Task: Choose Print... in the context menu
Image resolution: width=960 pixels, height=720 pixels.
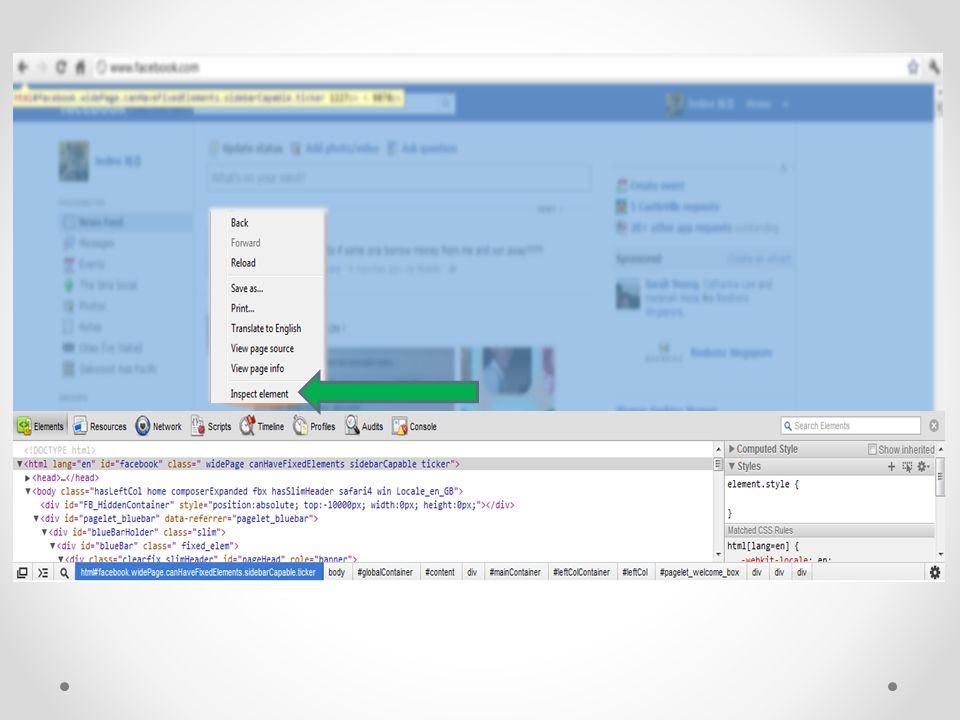Action: click(242, 308)
